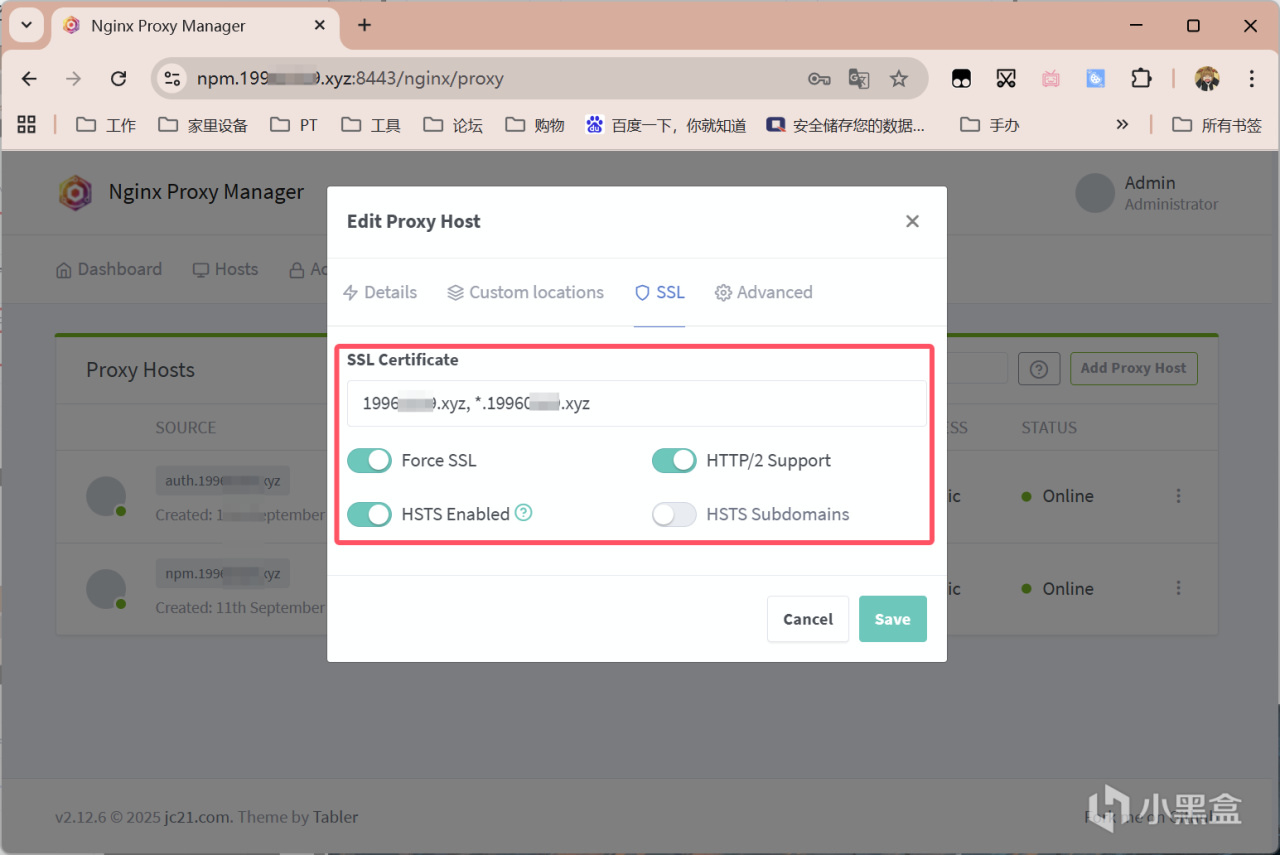The width and height of the screenshot is (1280, 855).
Task: Enable the HSTS Subdomains switch
Action: (x=674, y=514)
